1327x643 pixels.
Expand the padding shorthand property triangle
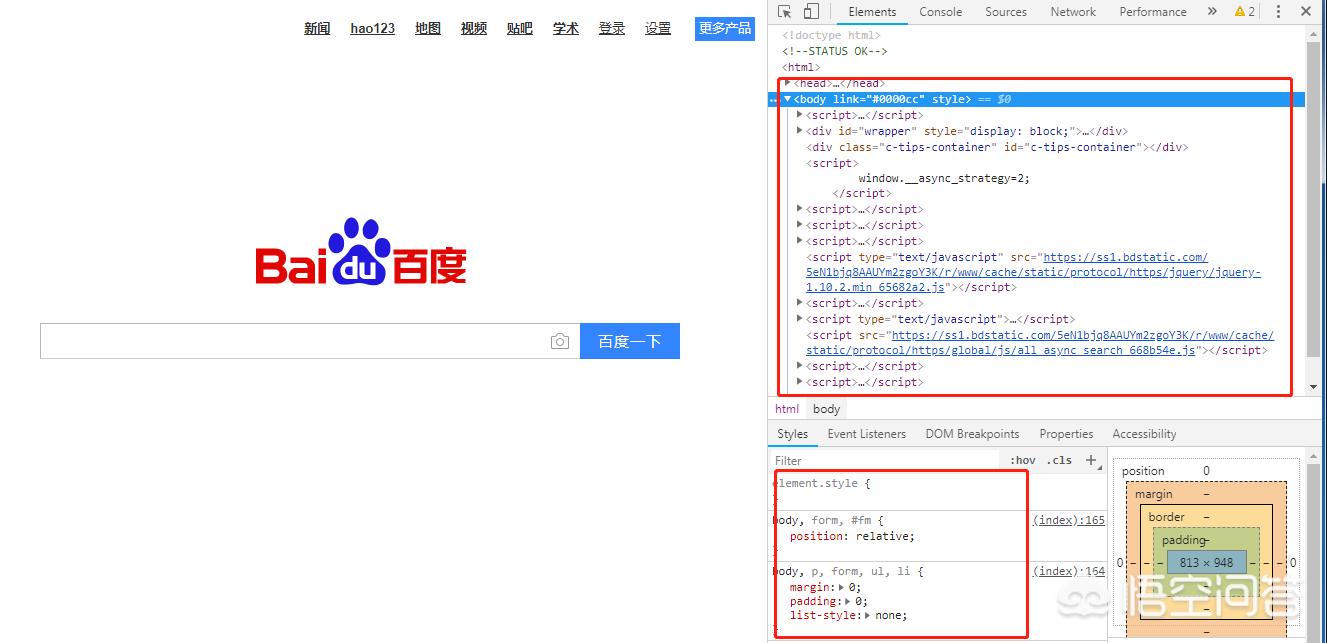pyautogui.click(x=848, y=602)
